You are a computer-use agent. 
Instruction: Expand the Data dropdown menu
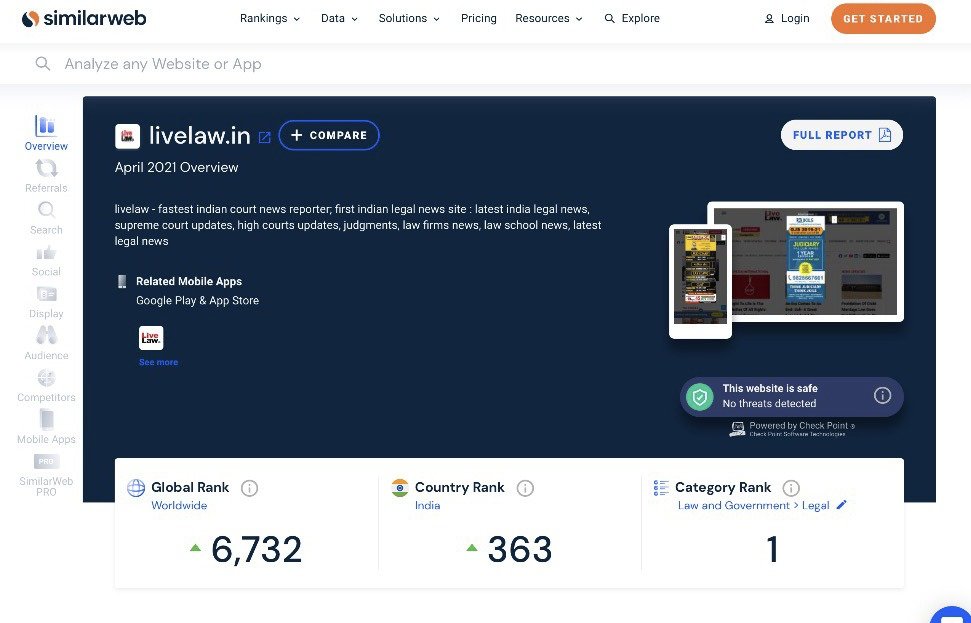(x=339, y=18)
